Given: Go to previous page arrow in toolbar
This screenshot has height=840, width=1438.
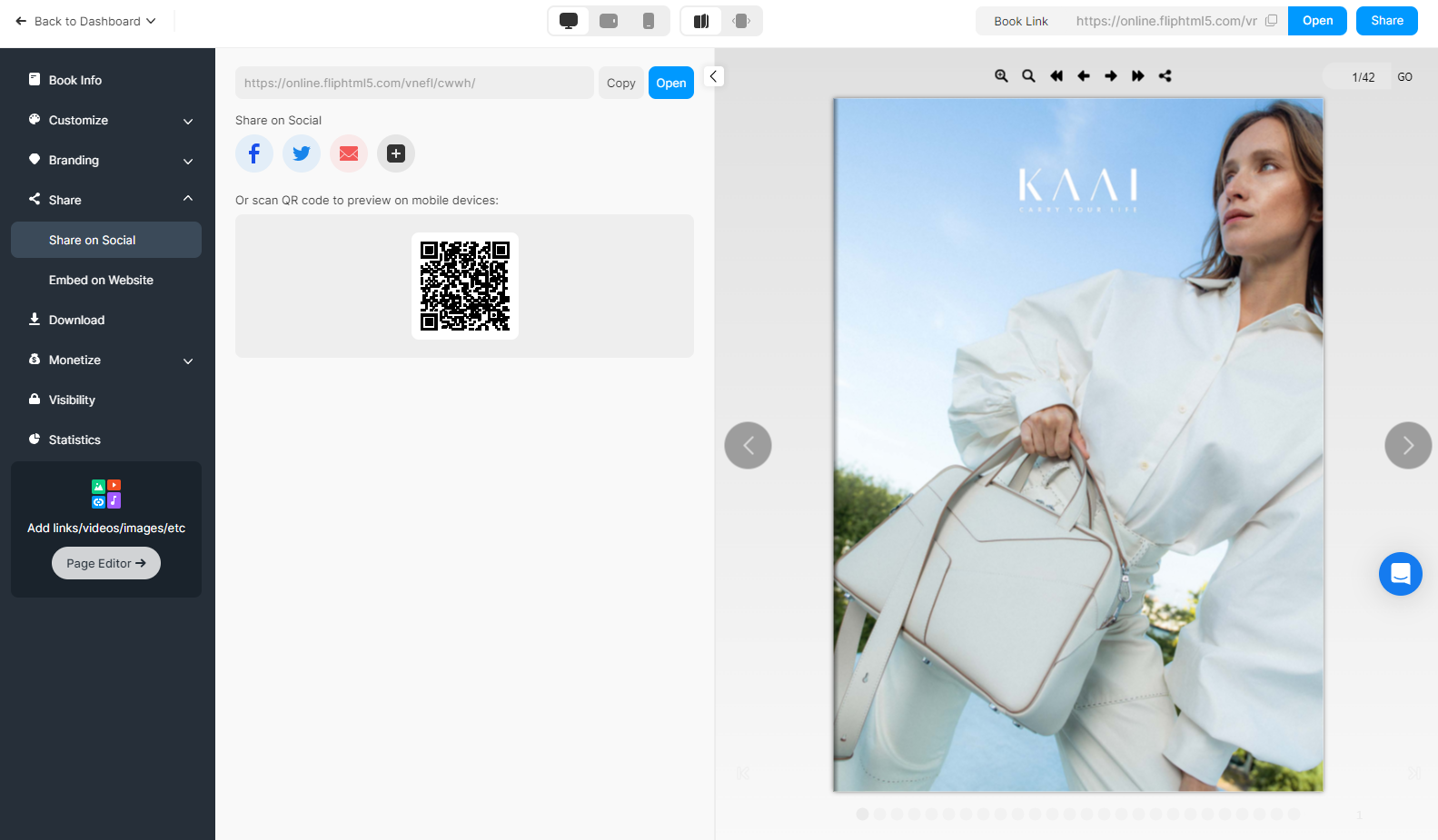Looking at the screenshot, I should tap(1084, 76).
